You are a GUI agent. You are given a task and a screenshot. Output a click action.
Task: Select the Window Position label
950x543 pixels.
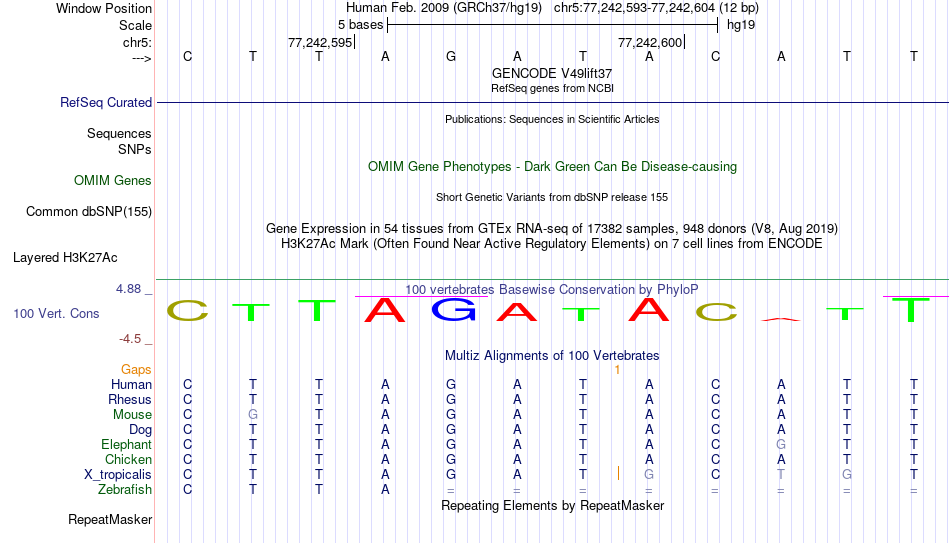104,8
